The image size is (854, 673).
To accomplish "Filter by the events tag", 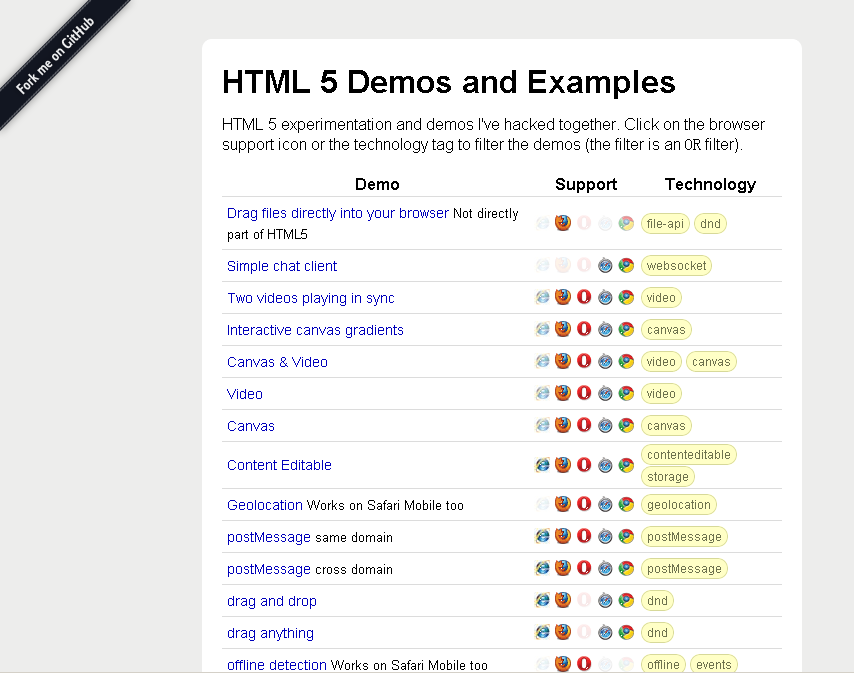I will coord(714,664).
